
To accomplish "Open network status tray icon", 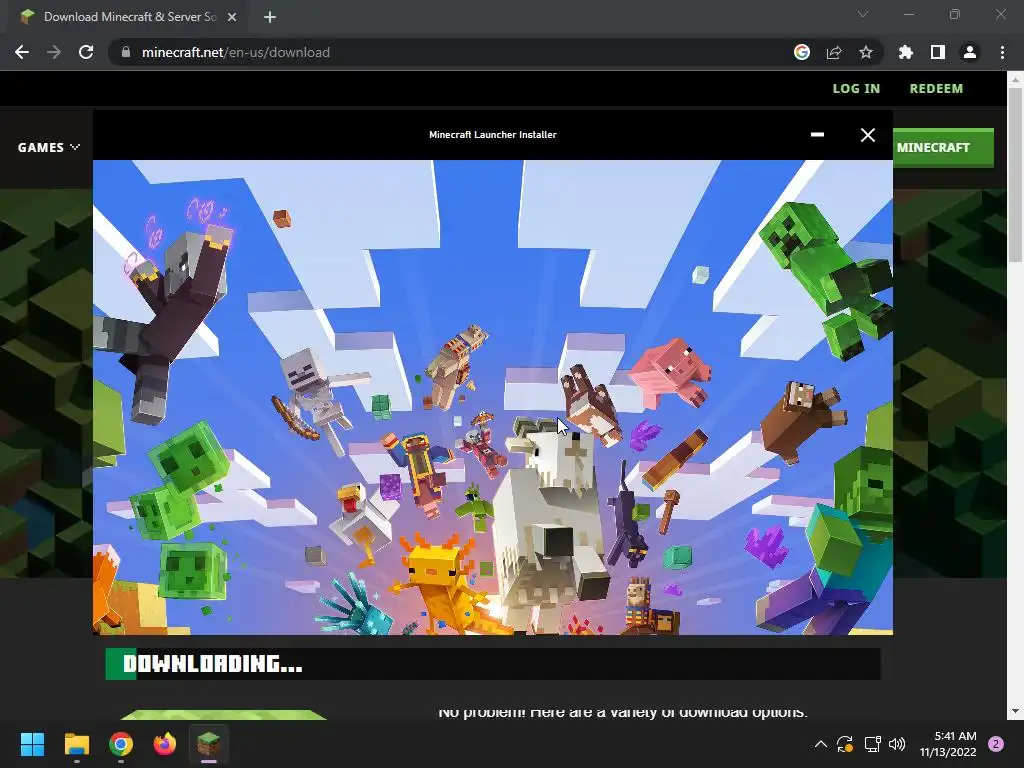I will pos(872,744).
